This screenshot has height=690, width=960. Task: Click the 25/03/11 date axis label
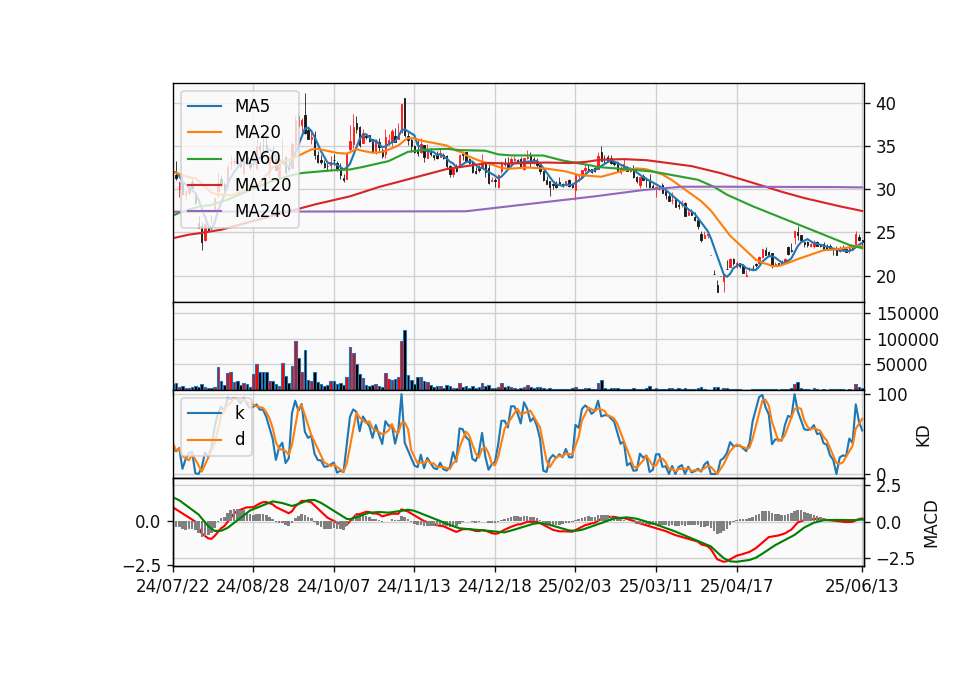656,586
